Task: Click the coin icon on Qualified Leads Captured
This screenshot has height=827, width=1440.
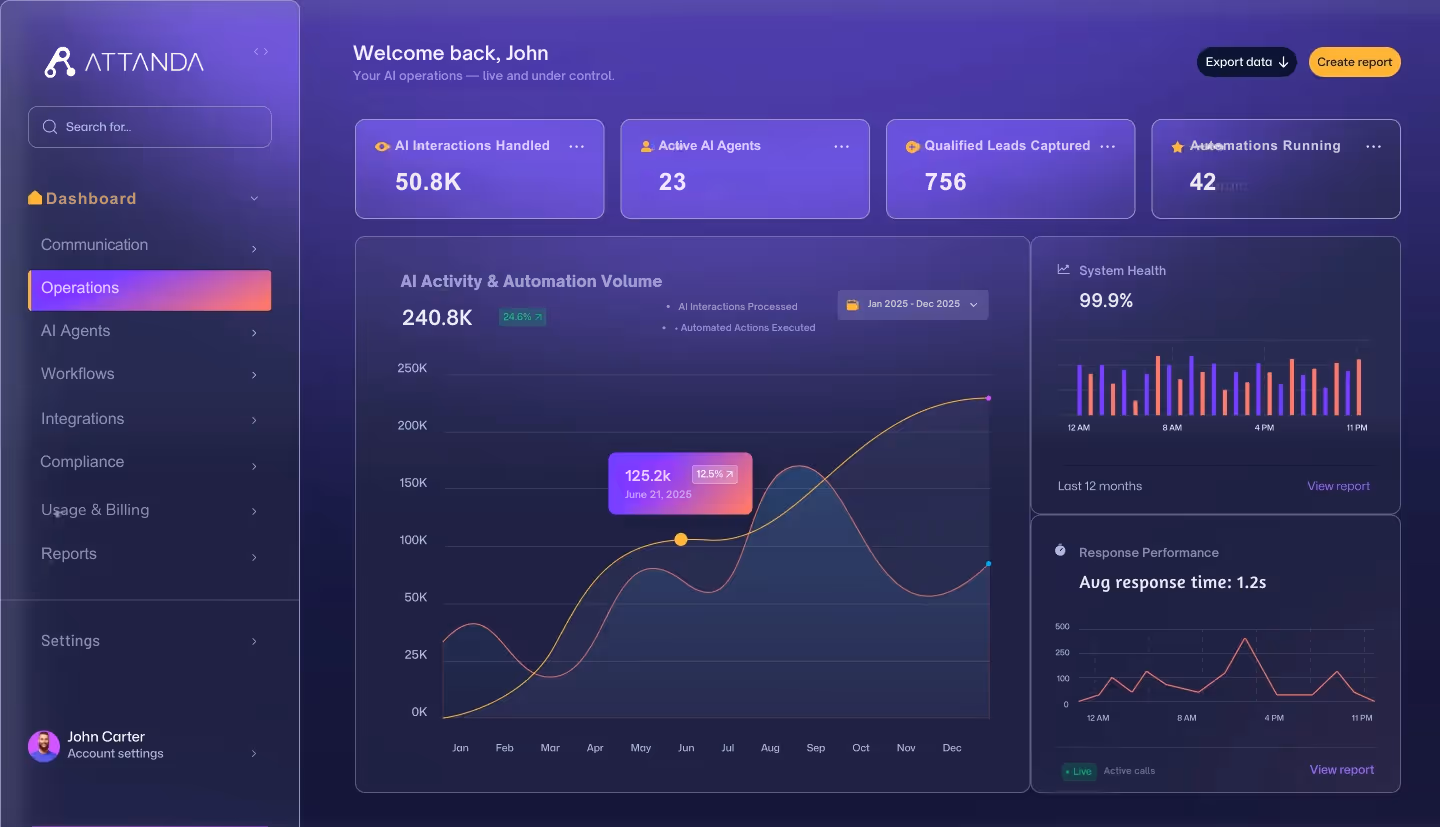Action: [x=912, y=146]
